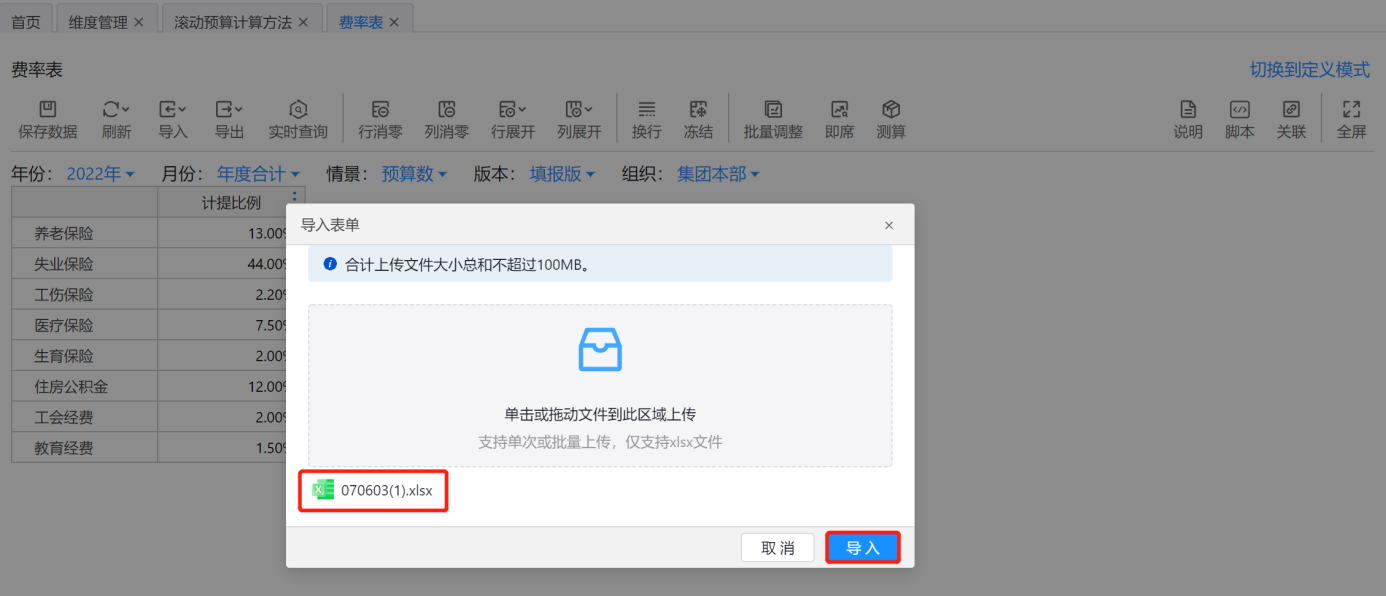Select uploaded file 070603(1).xlsx
The height and width of the screenshot is (596, 1386).
(386, 491)
